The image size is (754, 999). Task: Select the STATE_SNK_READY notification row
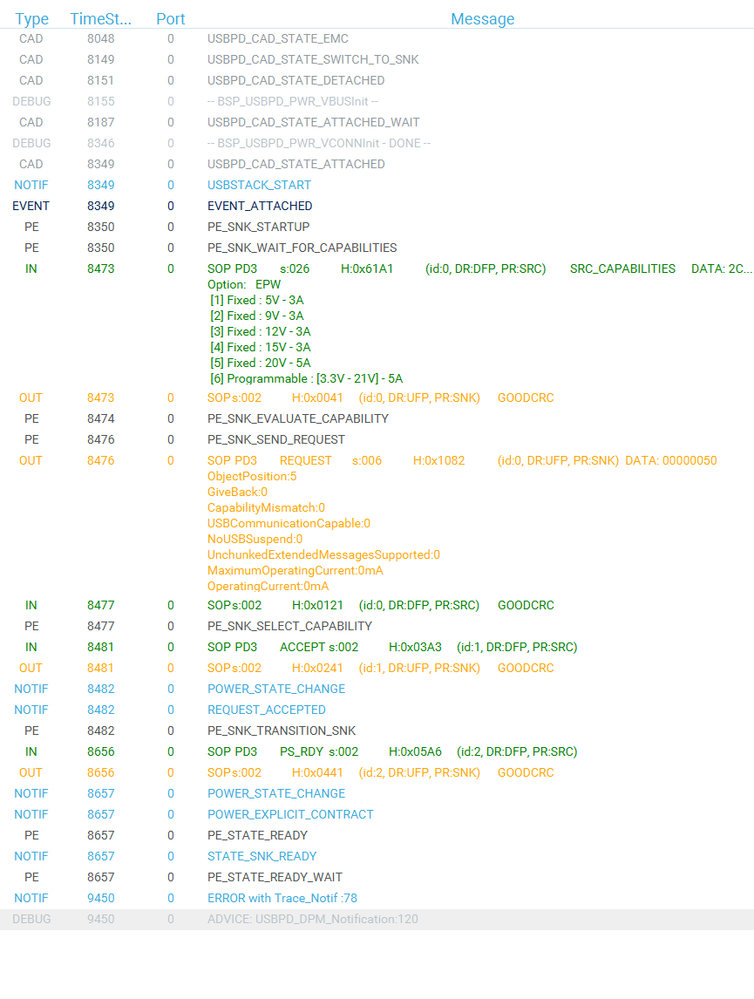[377, 856]
